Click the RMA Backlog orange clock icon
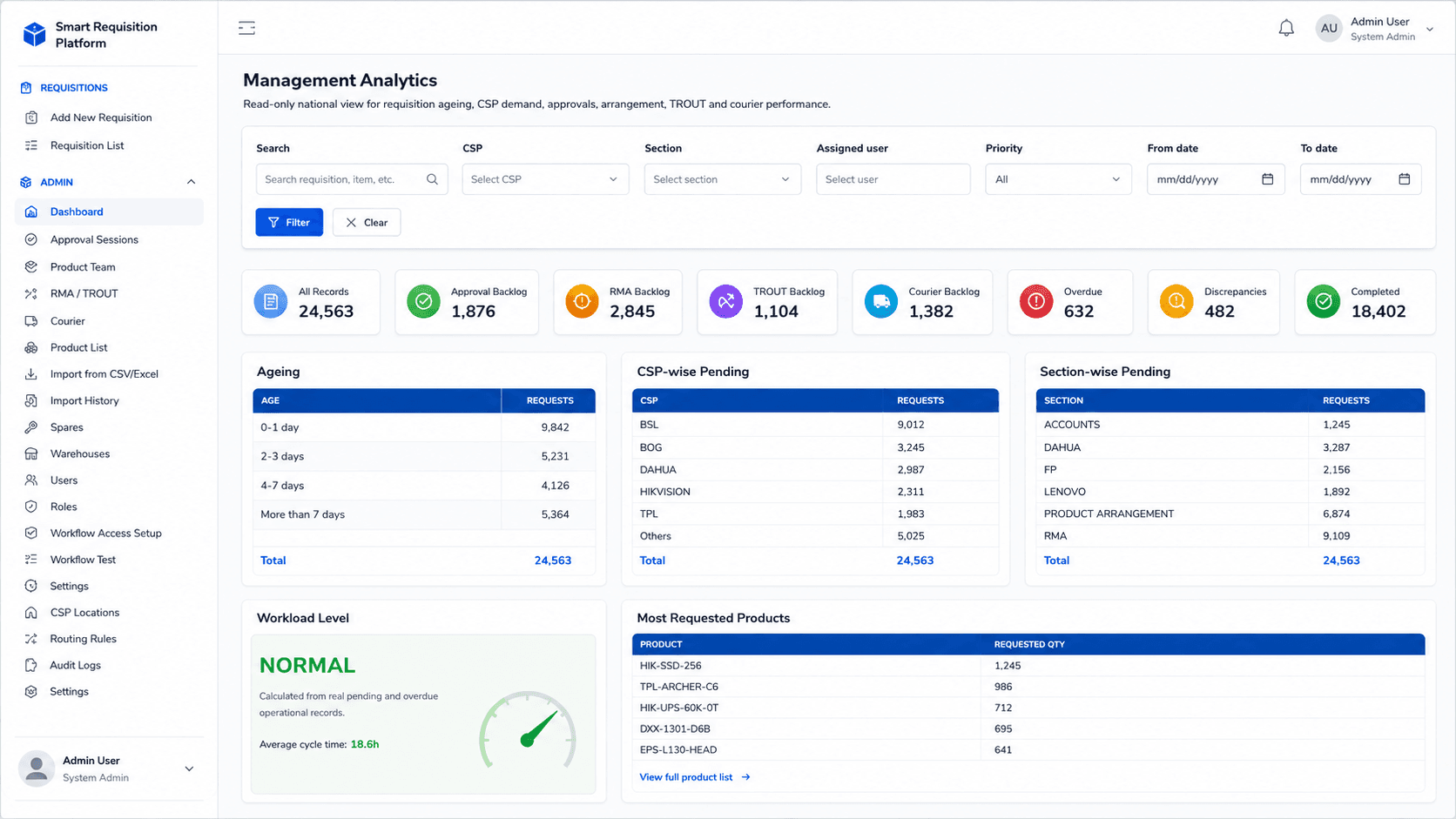 point(582,301)
